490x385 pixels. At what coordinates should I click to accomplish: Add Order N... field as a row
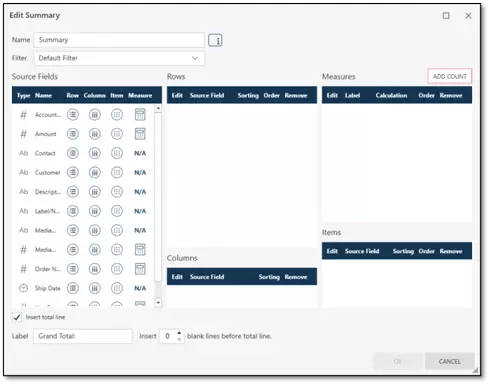tap(73, 269)
